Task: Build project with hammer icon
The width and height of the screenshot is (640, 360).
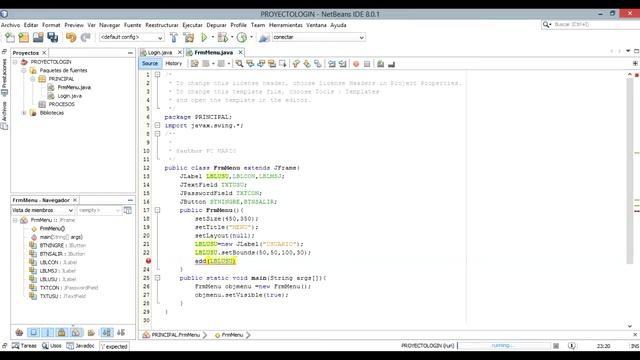Action: coord(173,38)
